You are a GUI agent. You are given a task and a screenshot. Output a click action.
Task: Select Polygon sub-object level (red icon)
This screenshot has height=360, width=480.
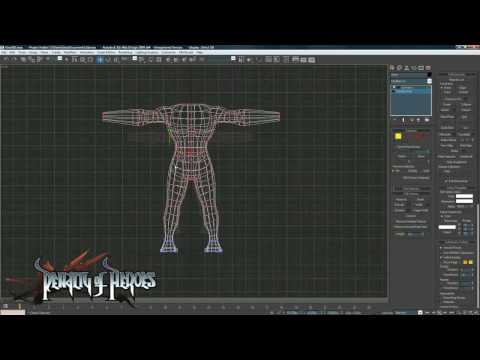[x=420, y=136]
